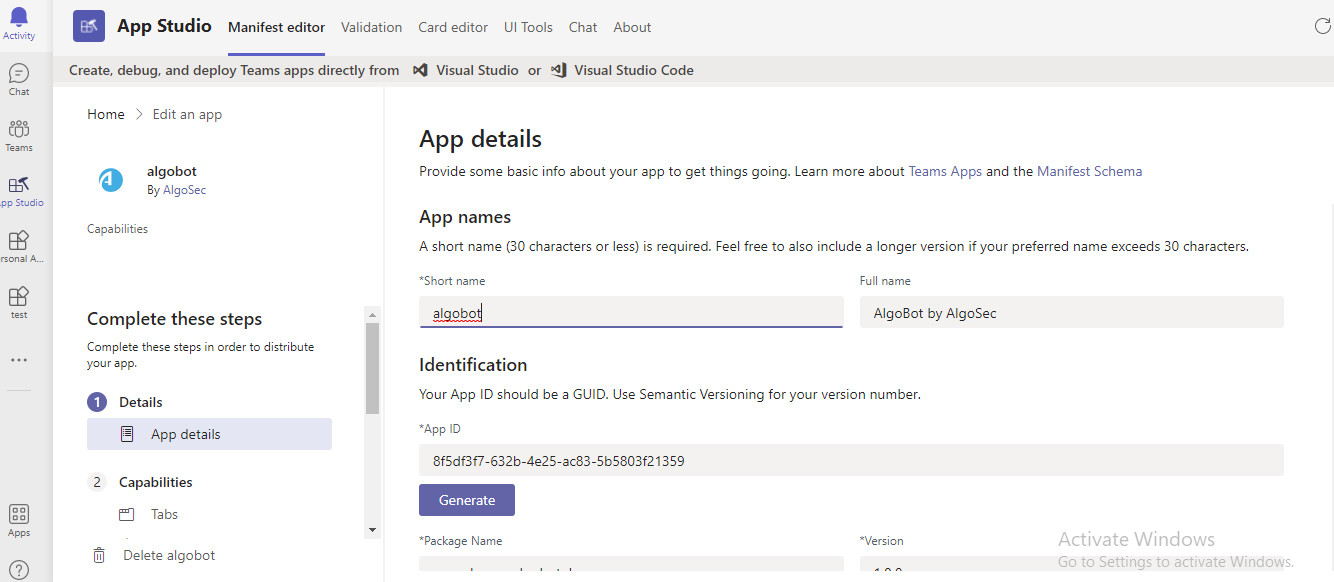Image resolution: width=1334 pixels, height=582 pixels.
Task: Click the Edit an app breadcrumb
Action: (x=187, y=114)
